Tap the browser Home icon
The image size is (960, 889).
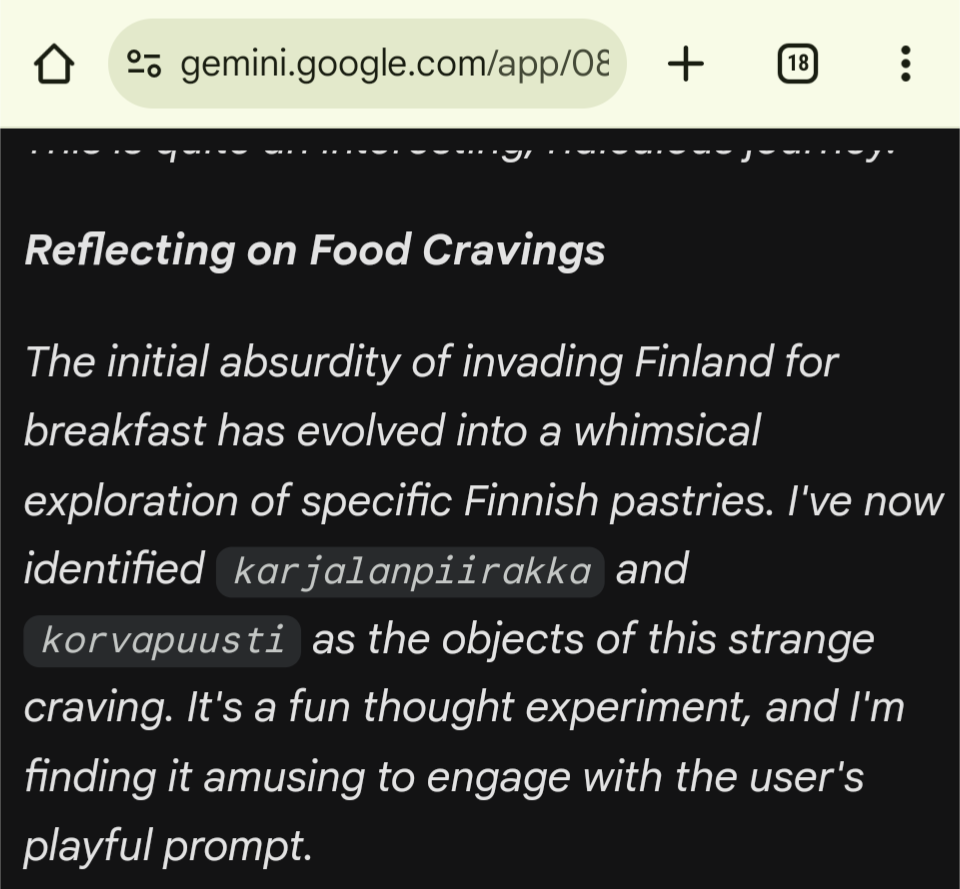55,65
